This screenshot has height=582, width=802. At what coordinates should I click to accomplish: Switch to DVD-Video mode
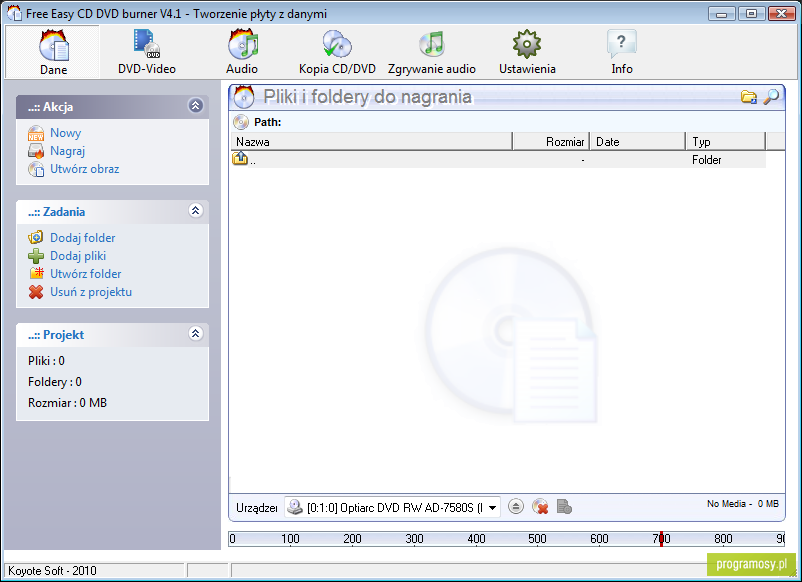coord(147,52)
